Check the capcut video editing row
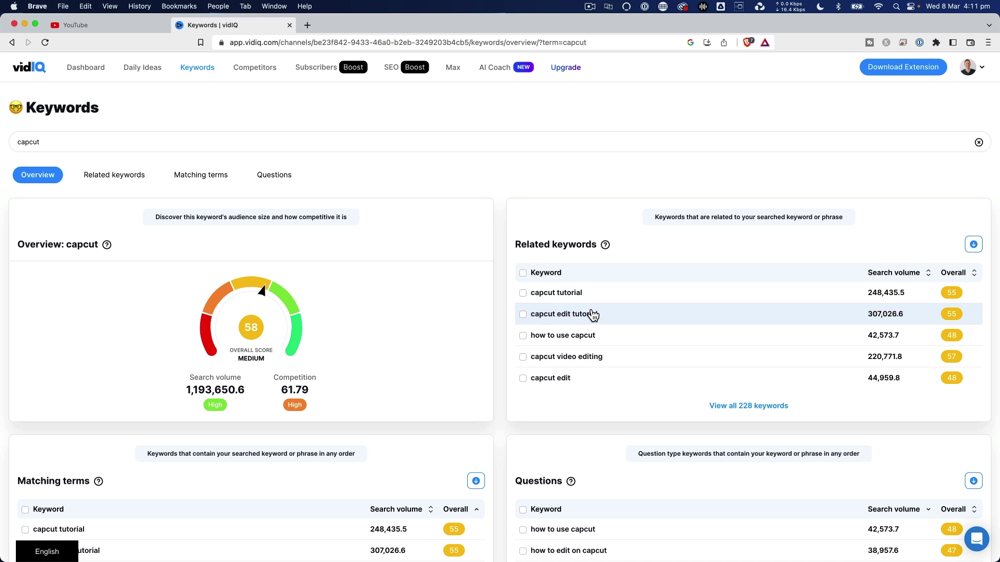This screenshot has height=562, width=1000. 523,357
